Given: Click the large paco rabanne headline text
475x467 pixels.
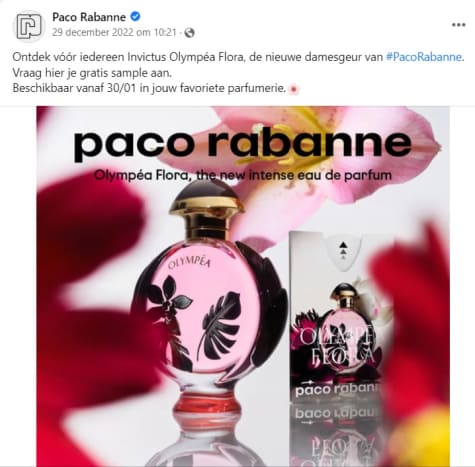Looking at the screenshot, I should (242, 144).
